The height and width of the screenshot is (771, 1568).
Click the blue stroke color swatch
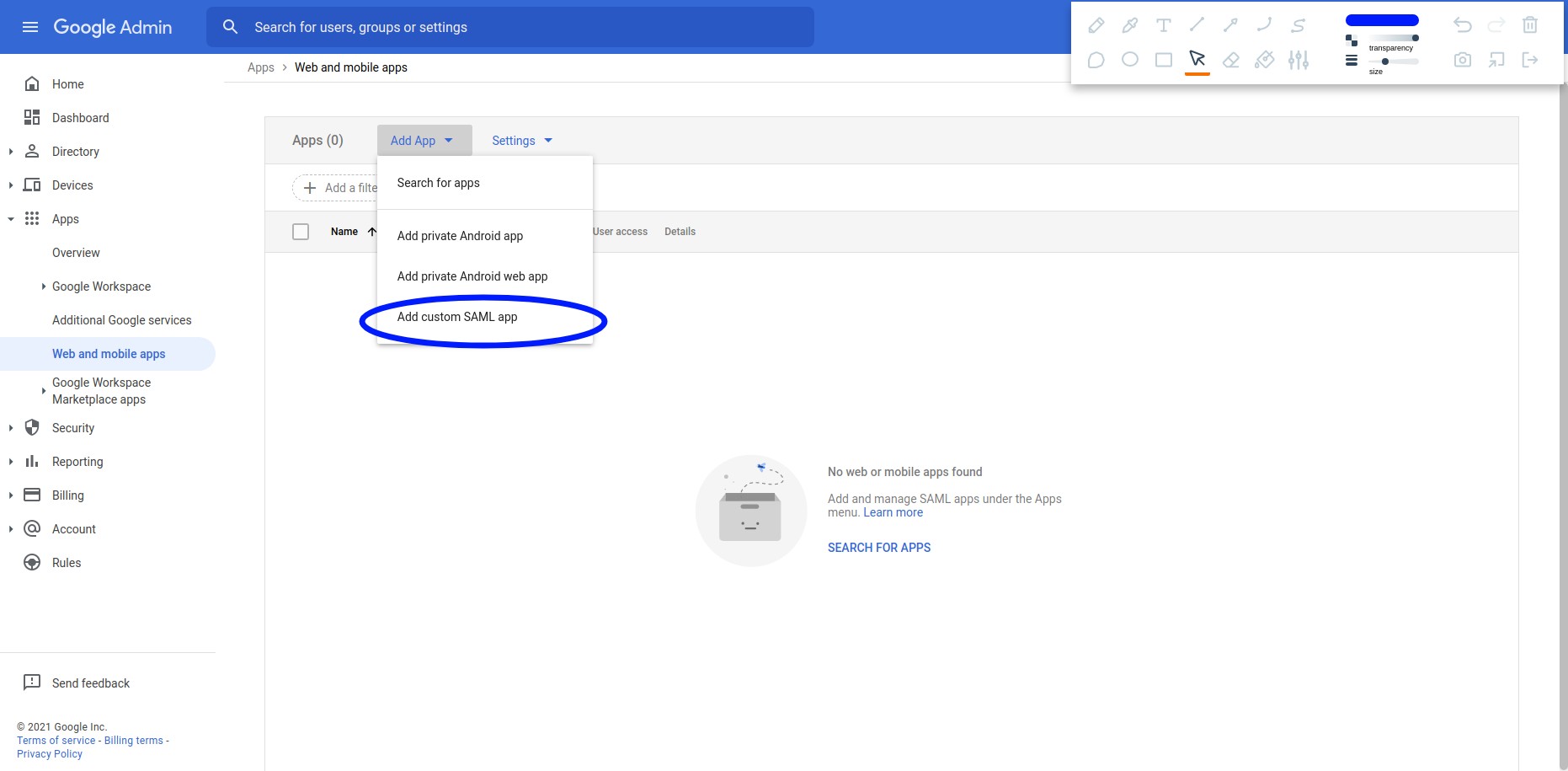[1382, 20]
